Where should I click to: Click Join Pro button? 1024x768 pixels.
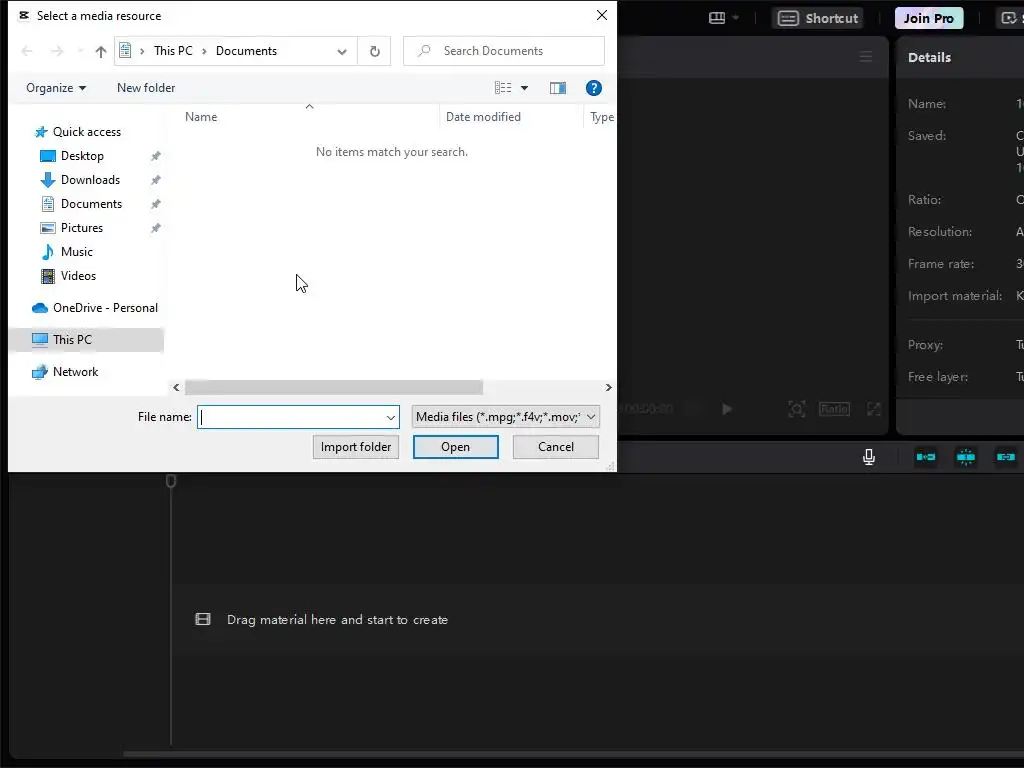pos(929,18)
